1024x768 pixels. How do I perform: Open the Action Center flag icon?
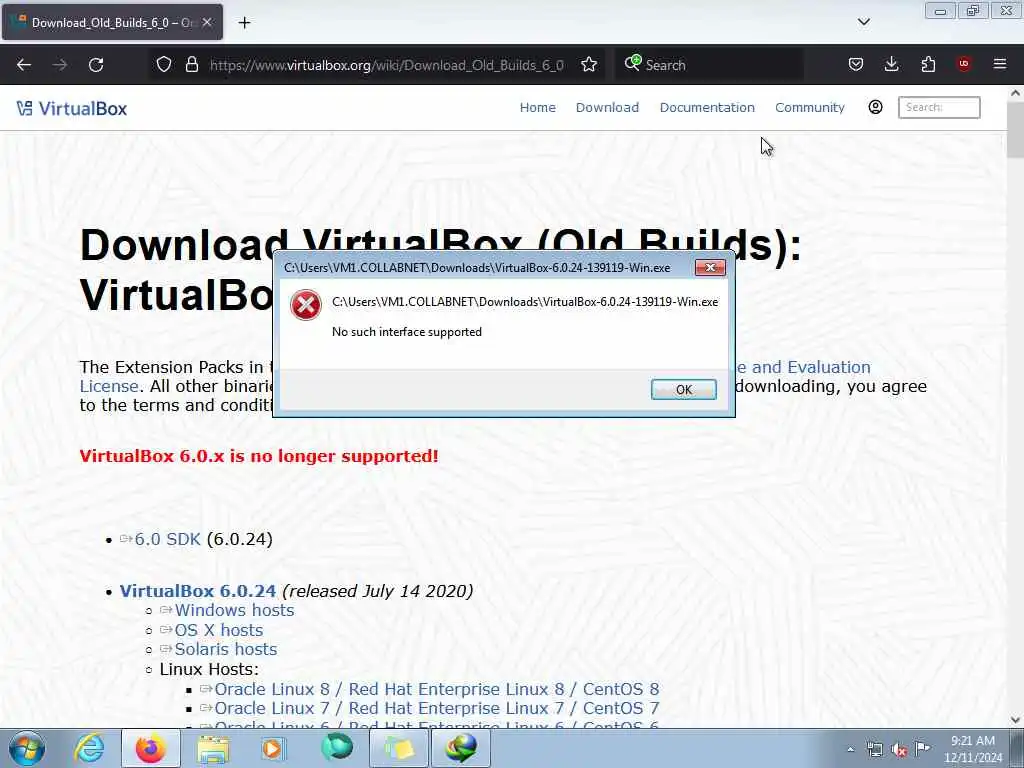(x=922, y=748)
